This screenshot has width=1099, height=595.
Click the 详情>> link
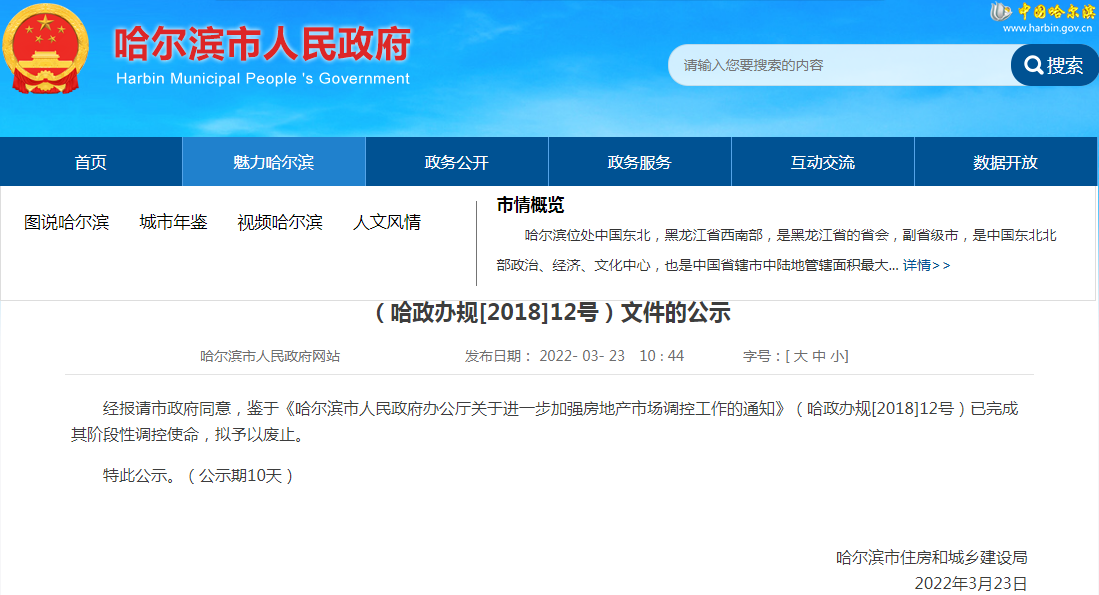click(x=927, y=265)
